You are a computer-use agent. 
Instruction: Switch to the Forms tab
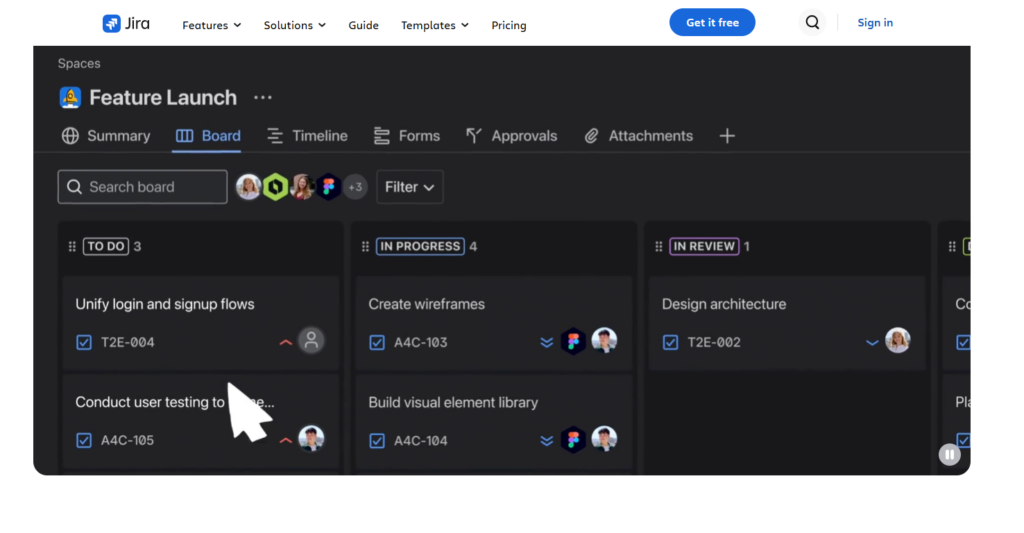click(x=406, y=136)
